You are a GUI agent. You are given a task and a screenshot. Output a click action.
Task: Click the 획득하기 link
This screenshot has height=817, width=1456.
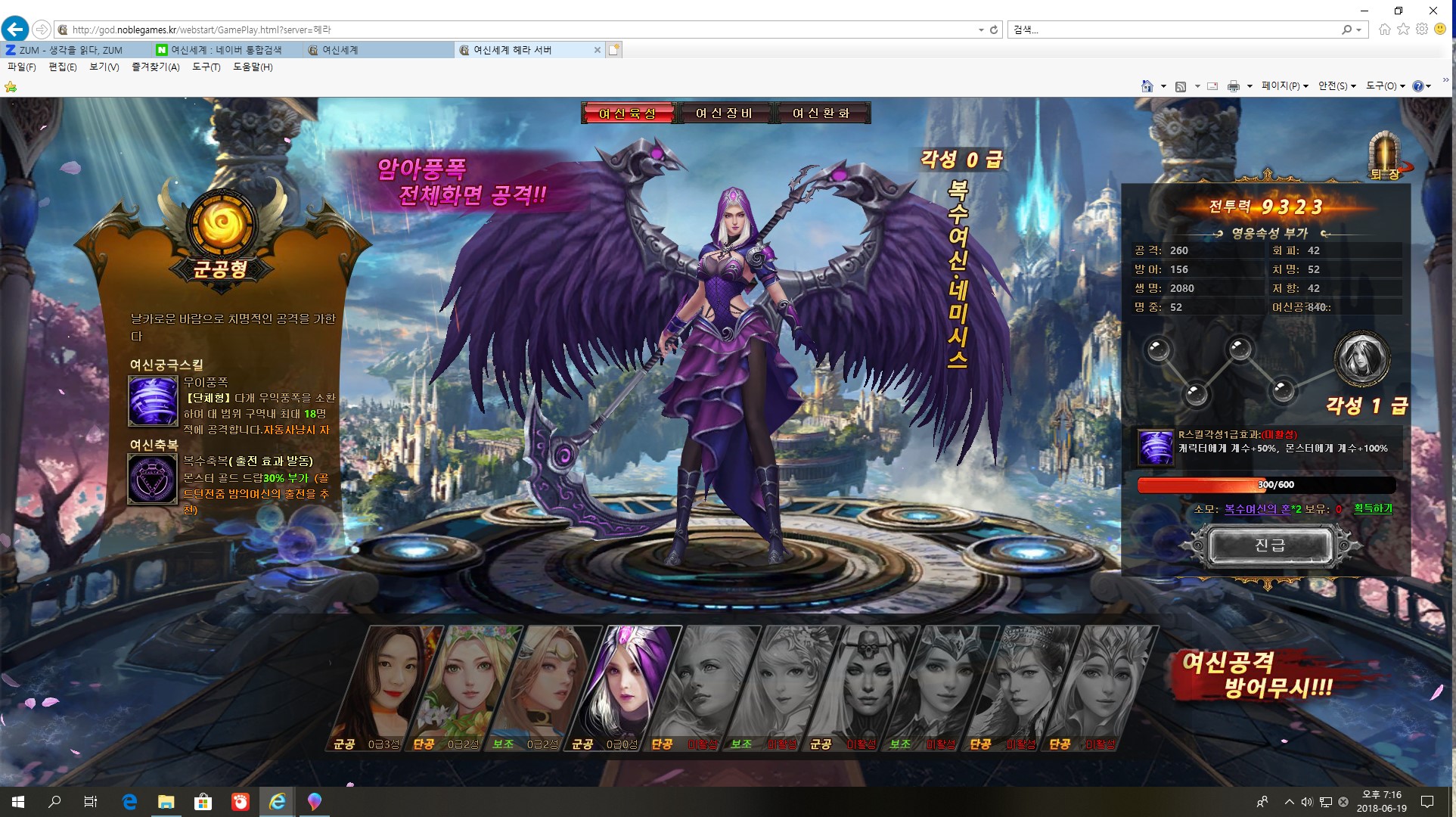click(x=1373, y=508)
